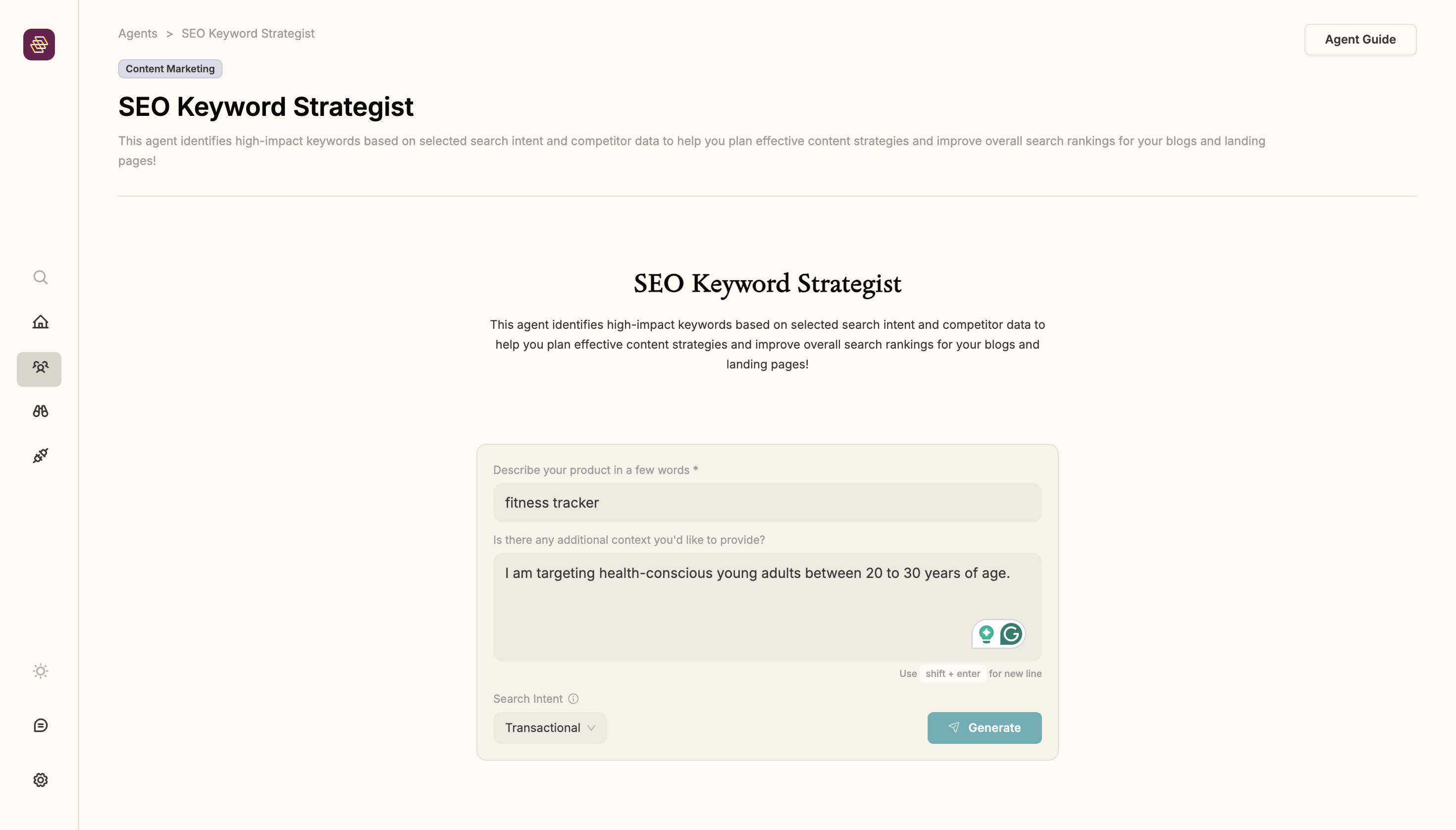The image size is (1456, 830).
Task: Open settings gear in sidebar
Action: coord(40,780)
